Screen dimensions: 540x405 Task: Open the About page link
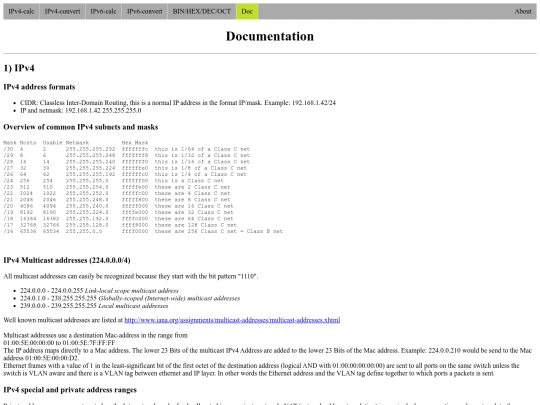pos(523,11)
